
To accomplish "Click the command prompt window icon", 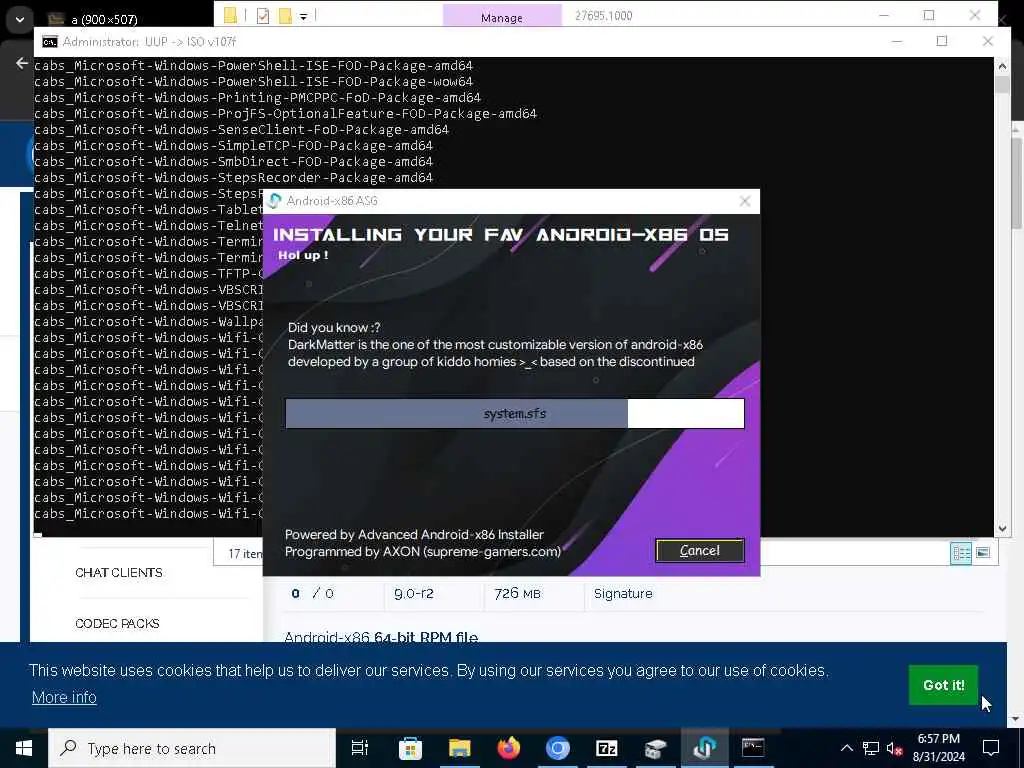I will point(50,42).
